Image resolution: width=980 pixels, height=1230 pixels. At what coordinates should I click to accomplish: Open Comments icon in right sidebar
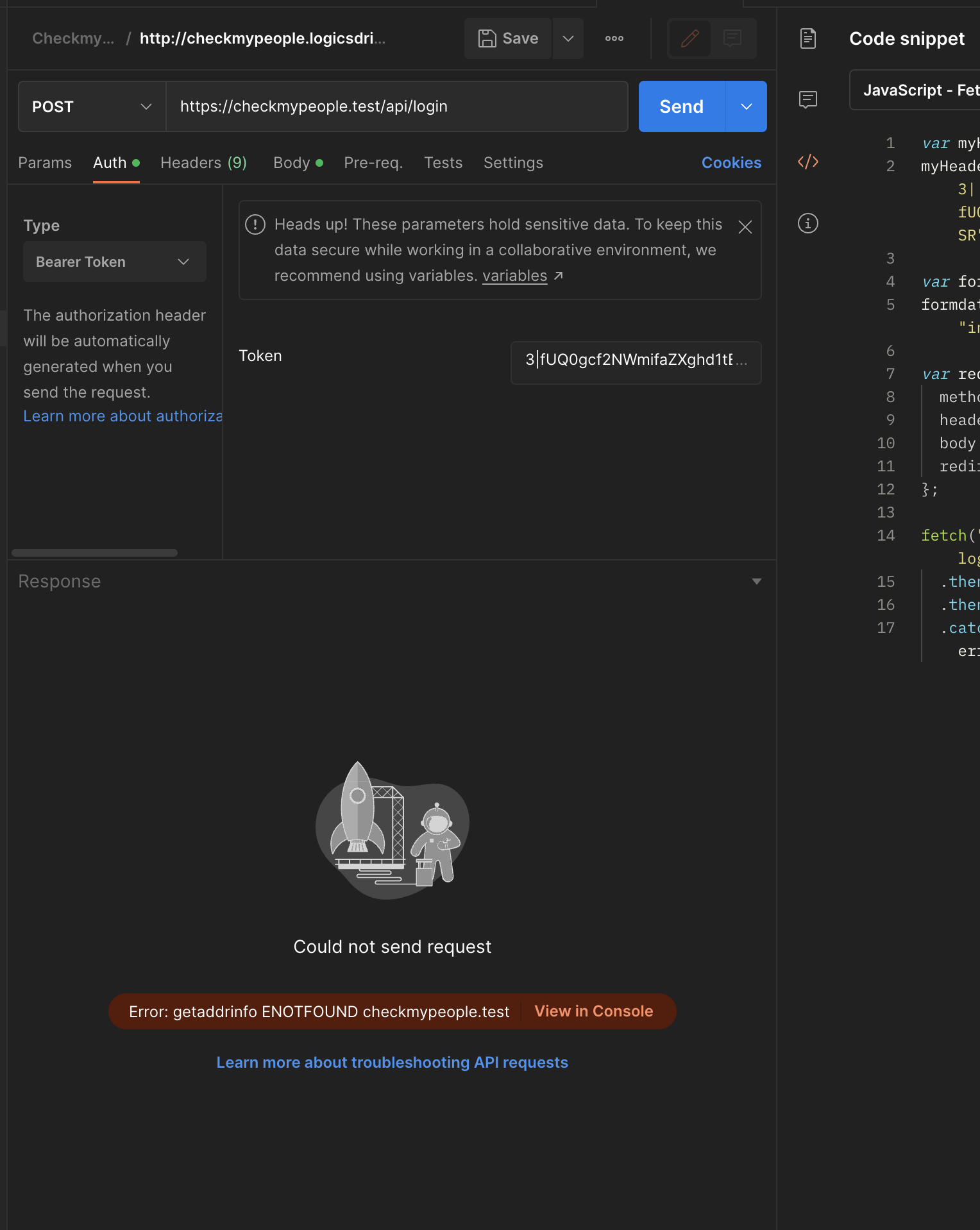click(807, 99)
